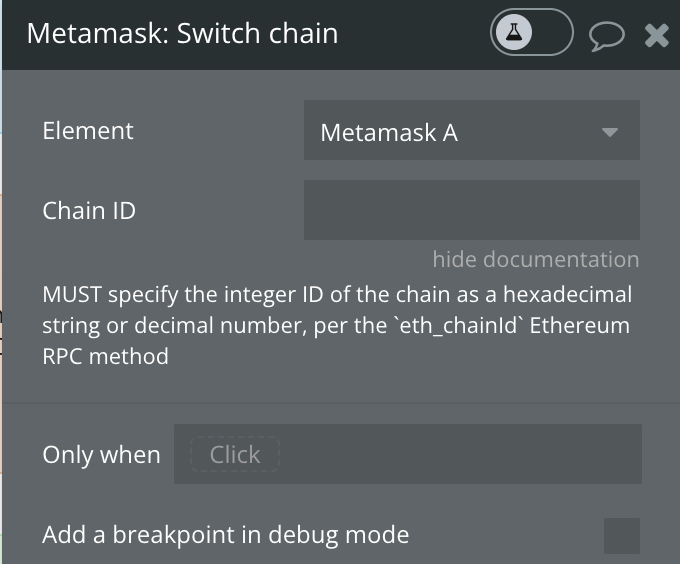Close the Metamask Switch chain panel
This screenshot has height=564, width=680.
(x=656, y=35)
